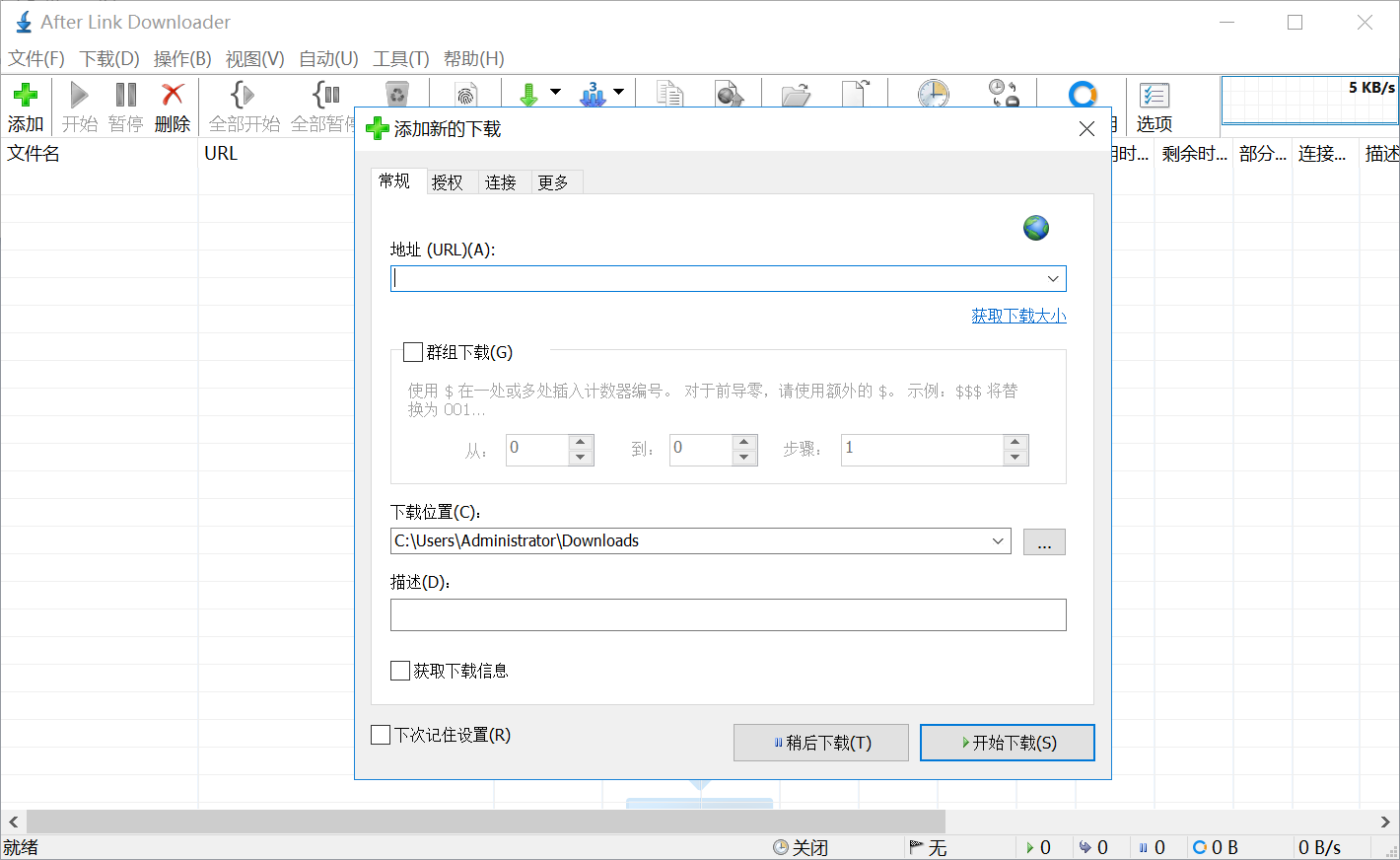Open the 工具(T) menu
The image size is (1400, 860).
(401, 59)
